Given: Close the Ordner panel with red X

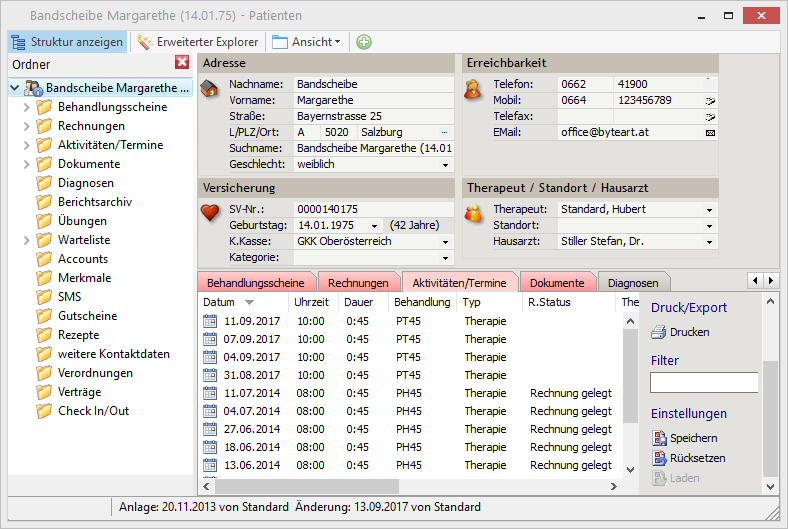Looking at the screenshot, I should coord(182,63).
